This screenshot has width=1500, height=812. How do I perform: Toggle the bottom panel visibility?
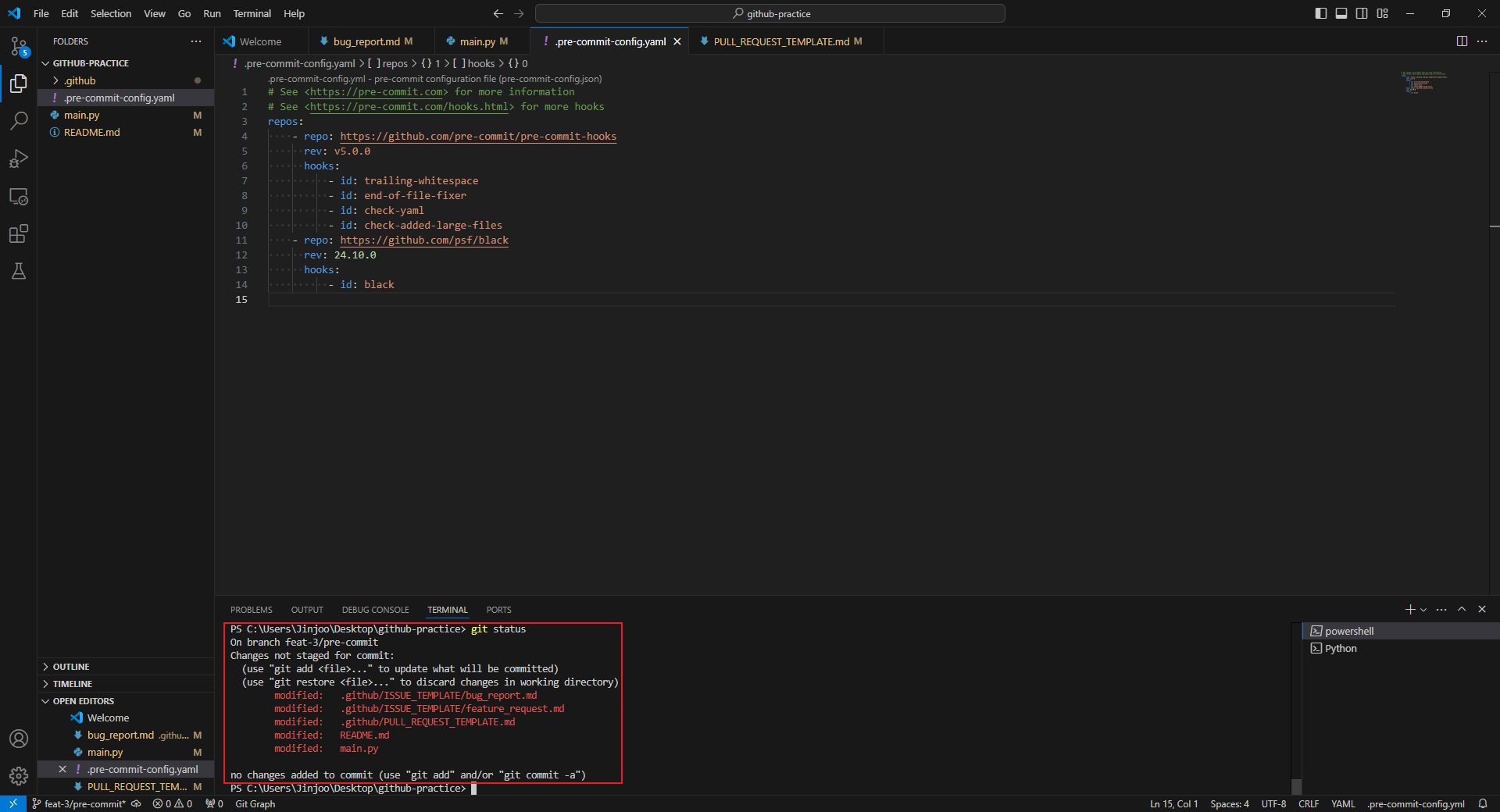click(x=1341, y=13)
